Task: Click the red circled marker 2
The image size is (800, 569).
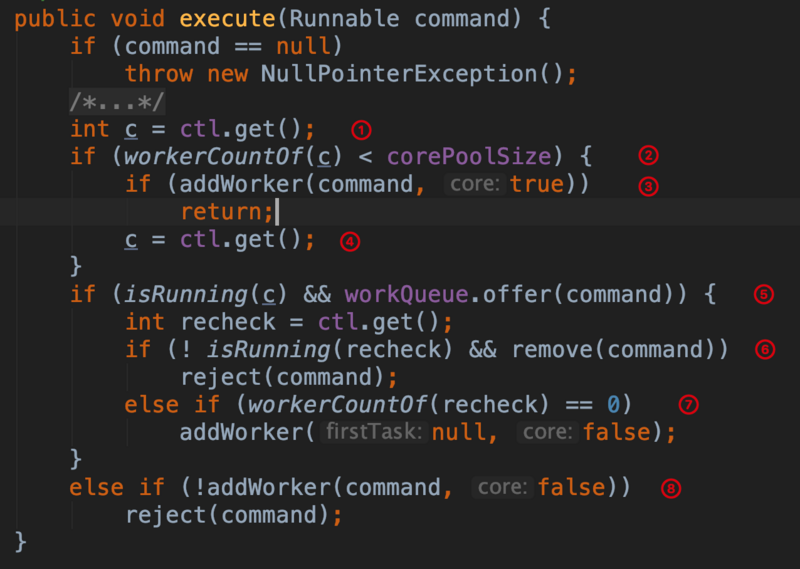Action: click(x=648, y=156)
